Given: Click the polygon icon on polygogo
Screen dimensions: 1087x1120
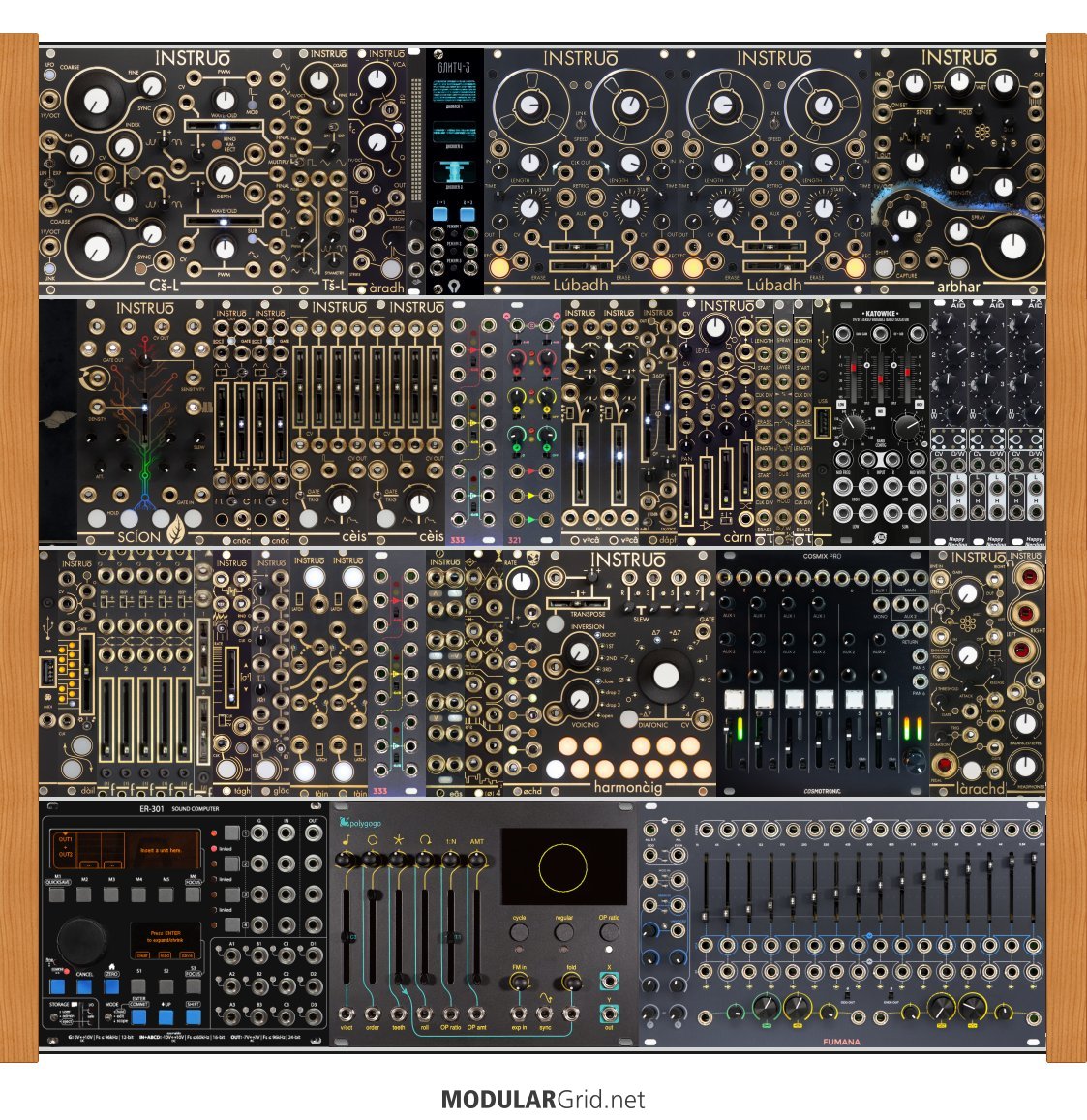Looking at the screenshot, I should (372, 840).
